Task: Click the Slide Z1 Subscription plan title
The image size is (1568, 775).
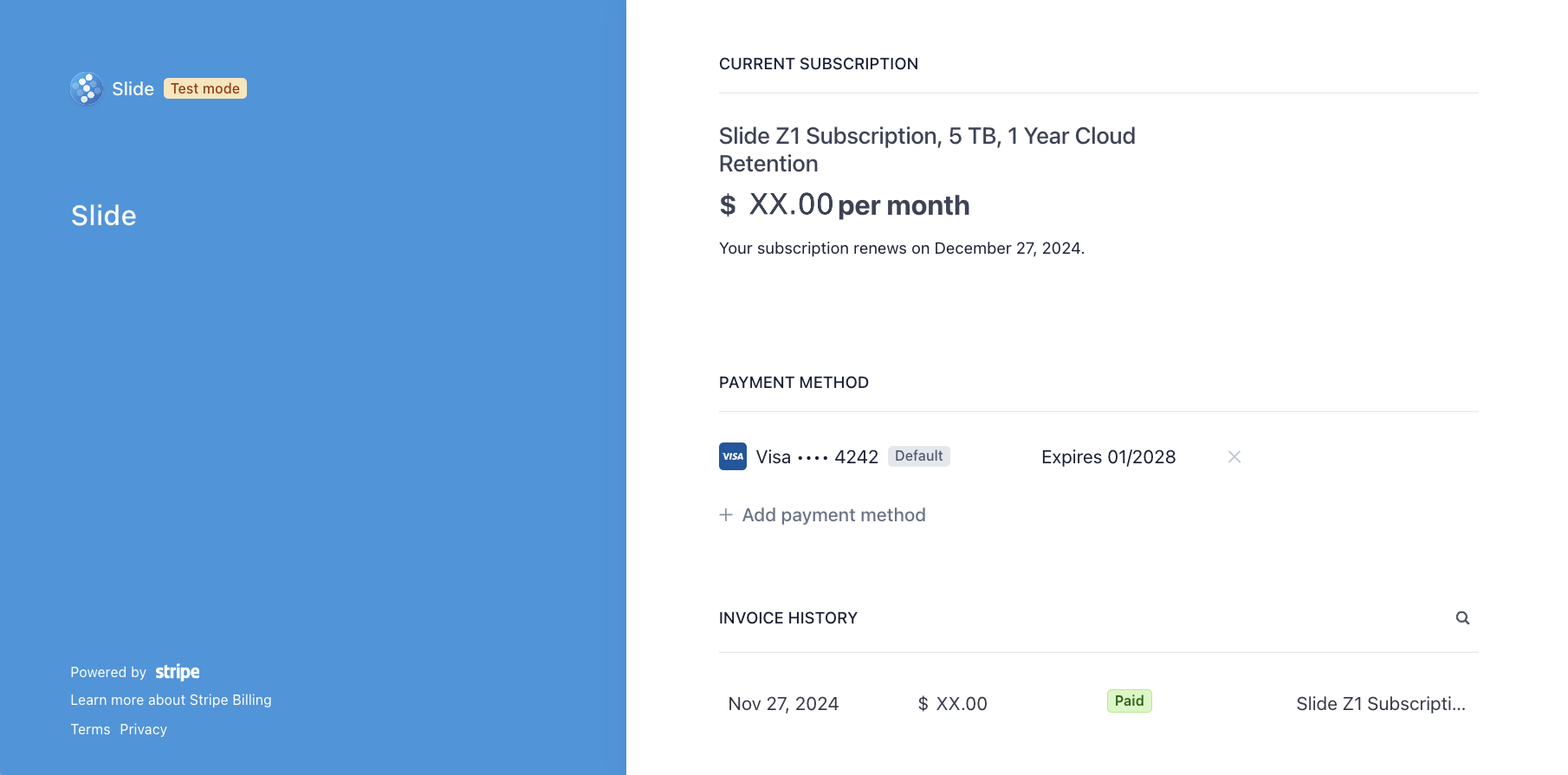Action: click(x=927, y=149)
